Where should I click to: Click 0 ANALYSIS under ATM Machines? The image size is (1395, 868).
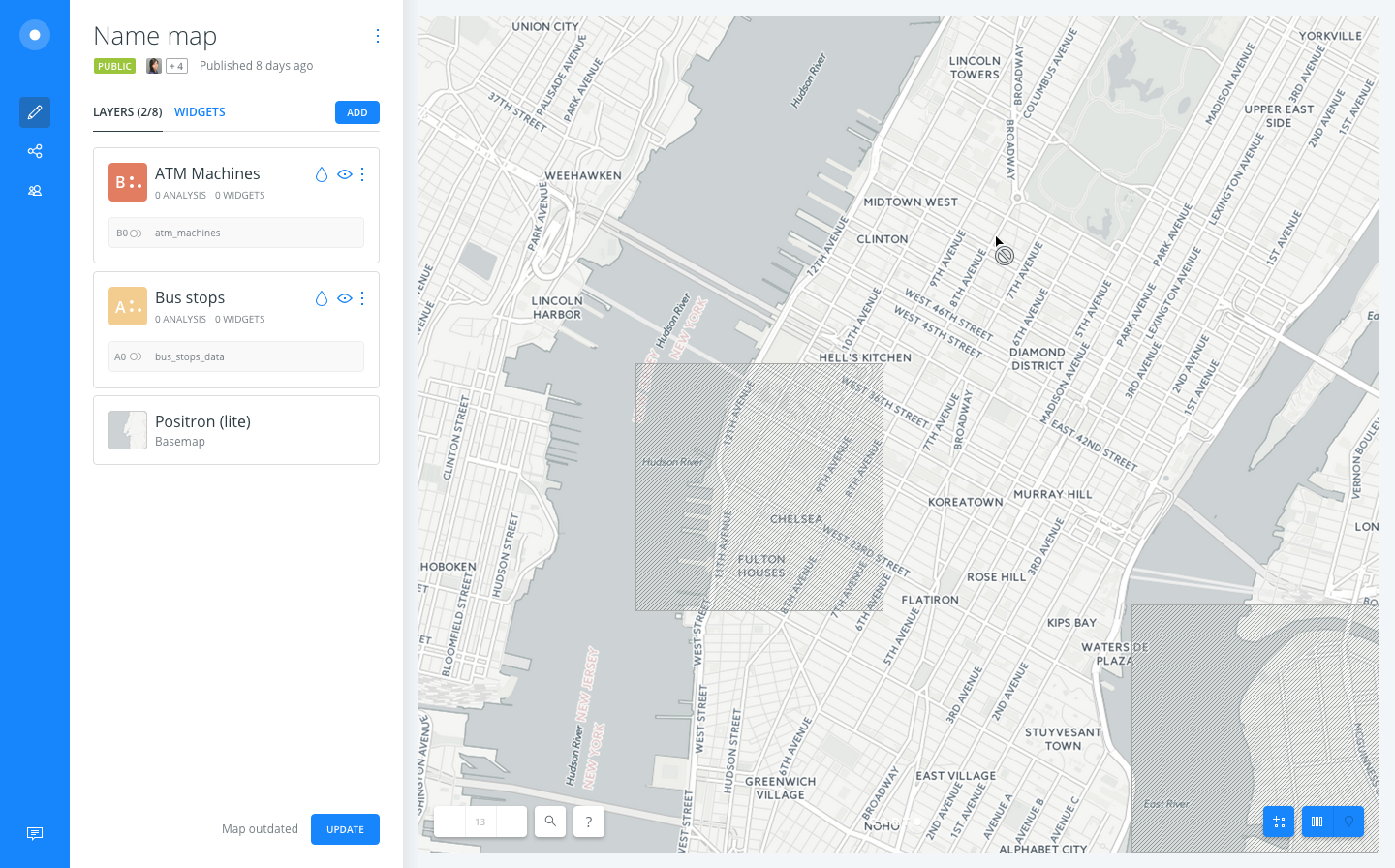(180, 196)
